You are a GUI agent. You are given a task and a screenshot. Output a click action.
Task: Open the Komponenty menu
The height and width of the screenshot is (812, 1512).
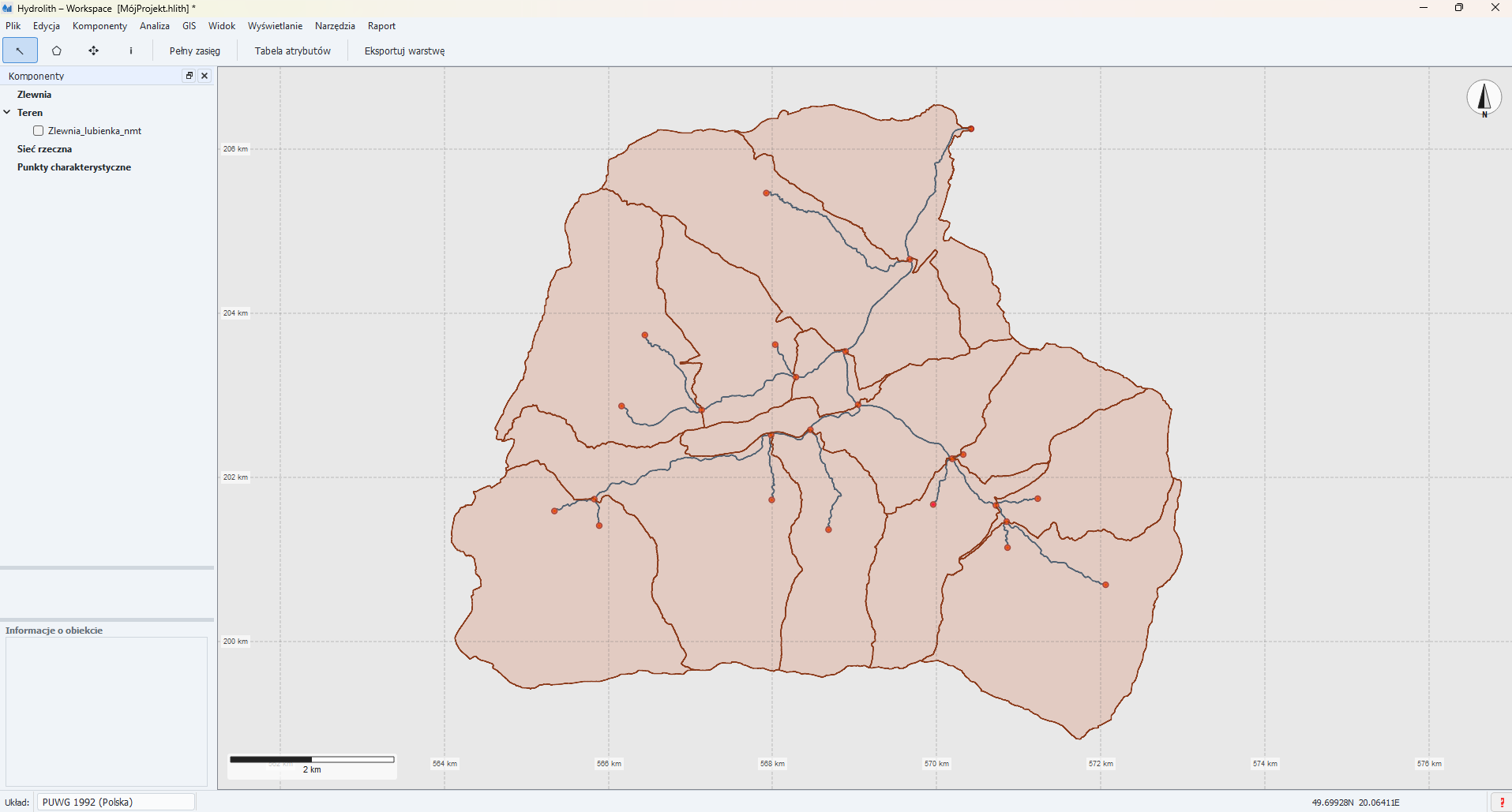tap(99, 26)
